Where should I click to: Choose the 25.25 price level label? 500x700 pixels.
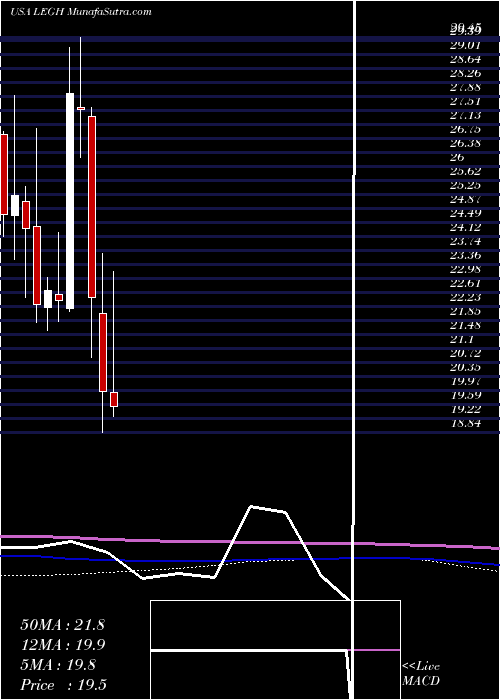point(465,185)
